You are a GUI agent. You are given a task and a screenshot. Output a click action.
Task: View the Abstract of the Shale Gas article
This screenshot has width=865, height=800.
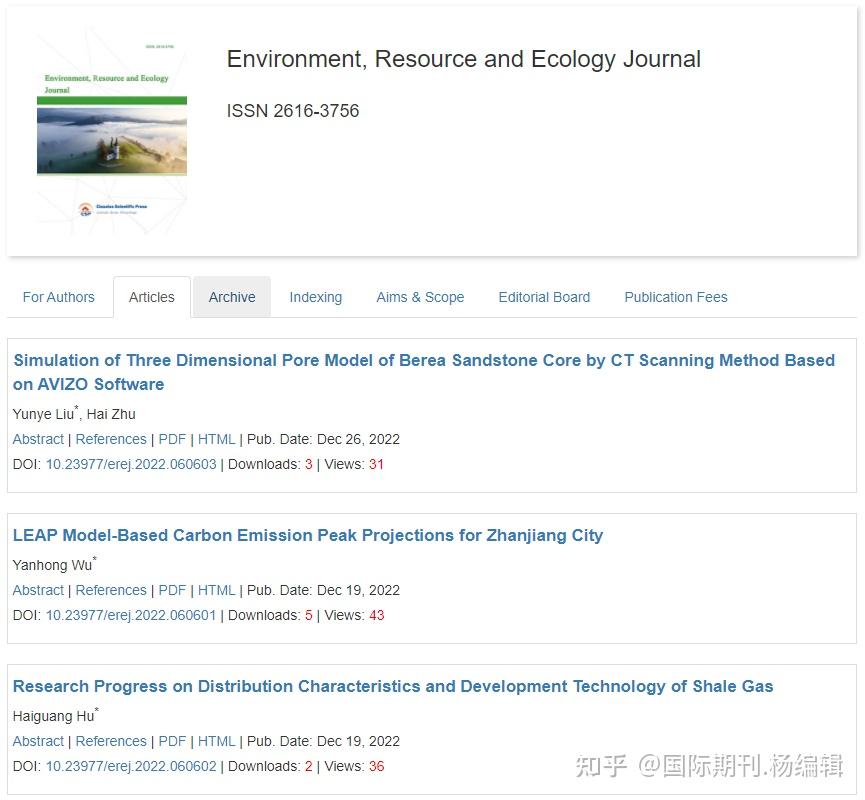click(x=38, y=741)
